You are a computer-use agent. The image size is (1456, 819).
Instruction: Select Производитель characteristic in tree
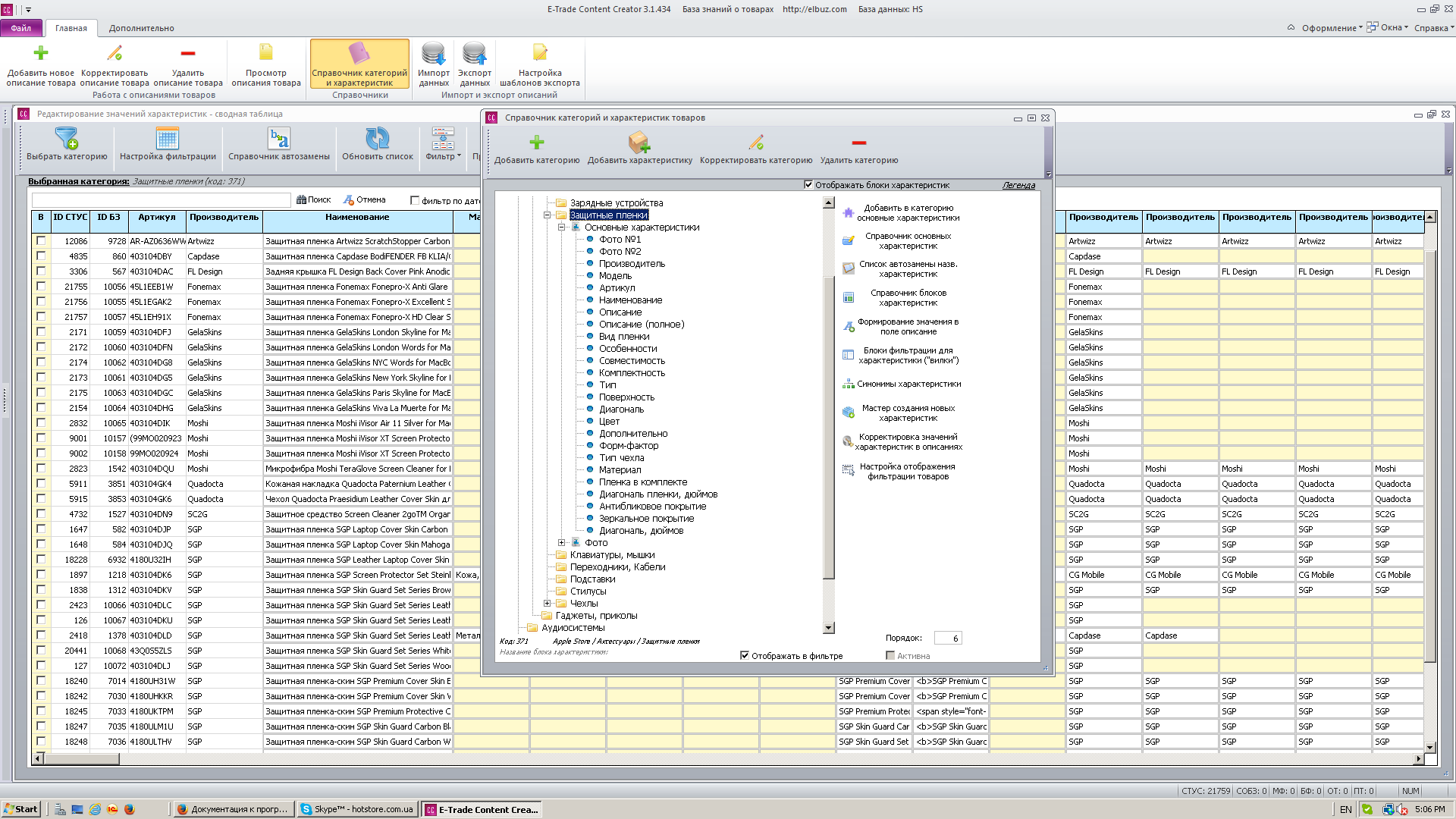pyautogui.click(x=632, y=264)
